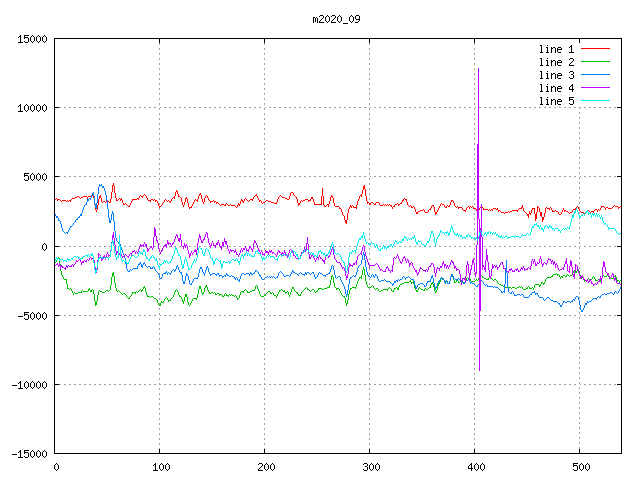The width and height of the screenshot is (640, 480).
Task: Click the chart title m2020_09
Action: (x=335, y=19)
